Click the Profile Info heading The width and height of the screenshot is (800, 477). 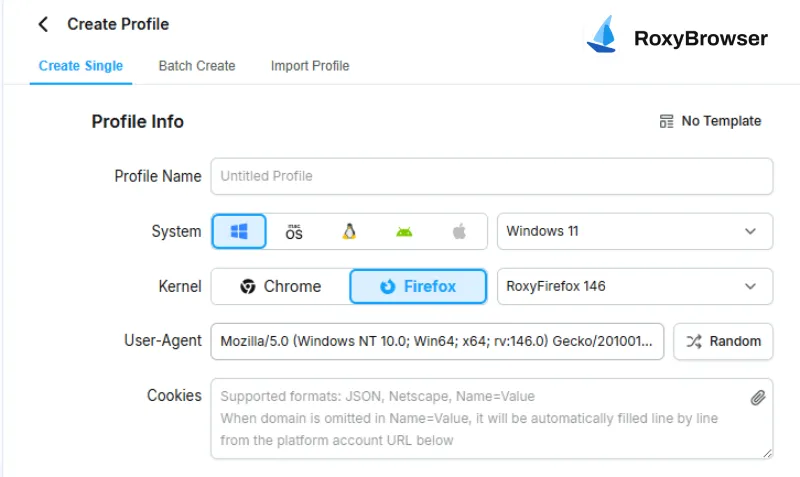137,121
